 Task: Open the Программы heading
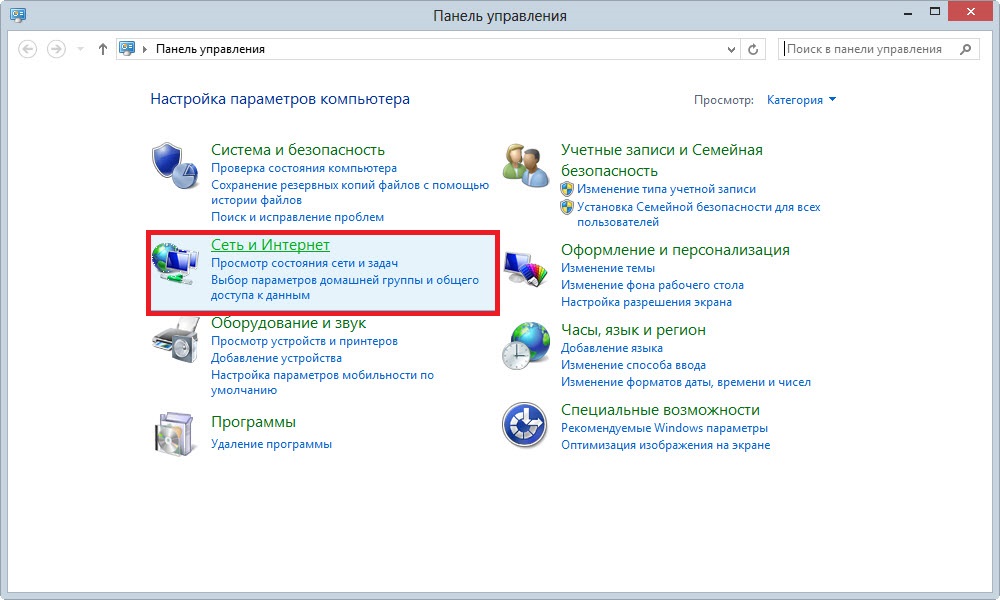(x=253, y=422)
